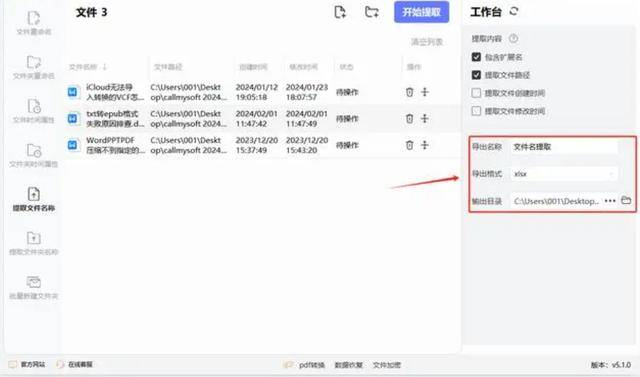Delete the txt转epub file with trash icon
Image resolution: width=640 pixels, height=377 pixels.
coord(409,119)
